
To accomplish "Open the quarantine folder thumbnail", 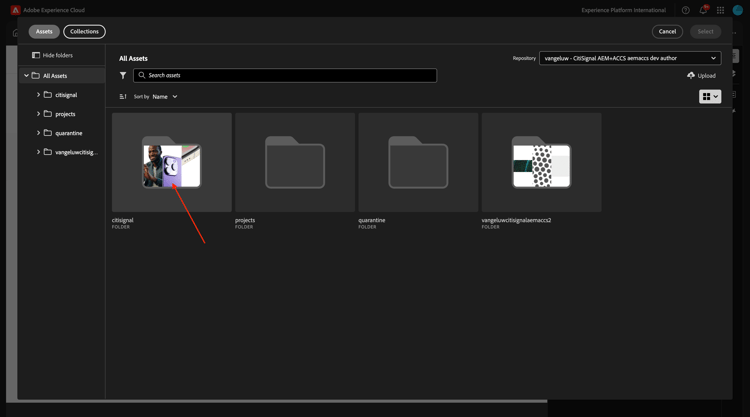I will (418, 163).
